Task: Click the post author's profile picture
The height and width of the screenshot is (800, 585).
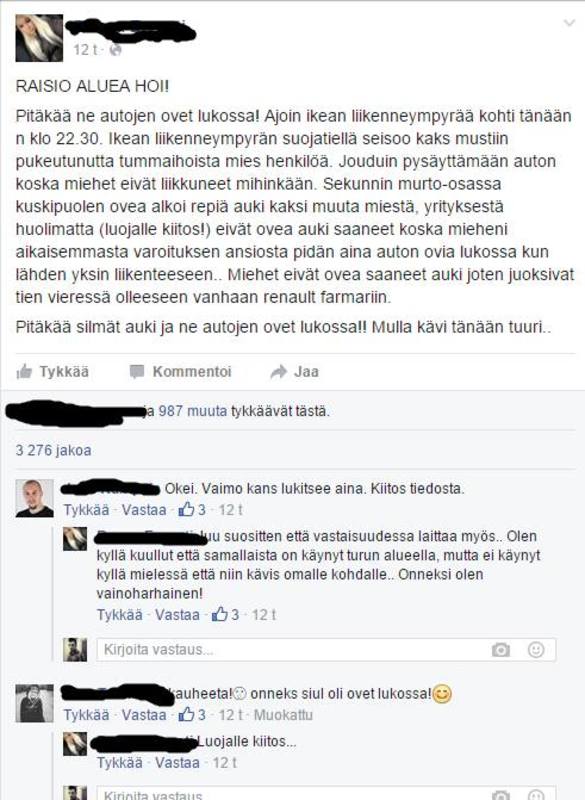Action: [x=39, y=38]
